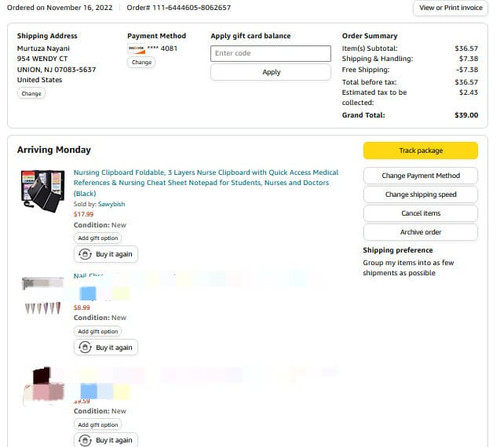500x447 pixels.
Task: Click the Change Payment Method button
Action: pyautogui.click(x=420, y=176)
